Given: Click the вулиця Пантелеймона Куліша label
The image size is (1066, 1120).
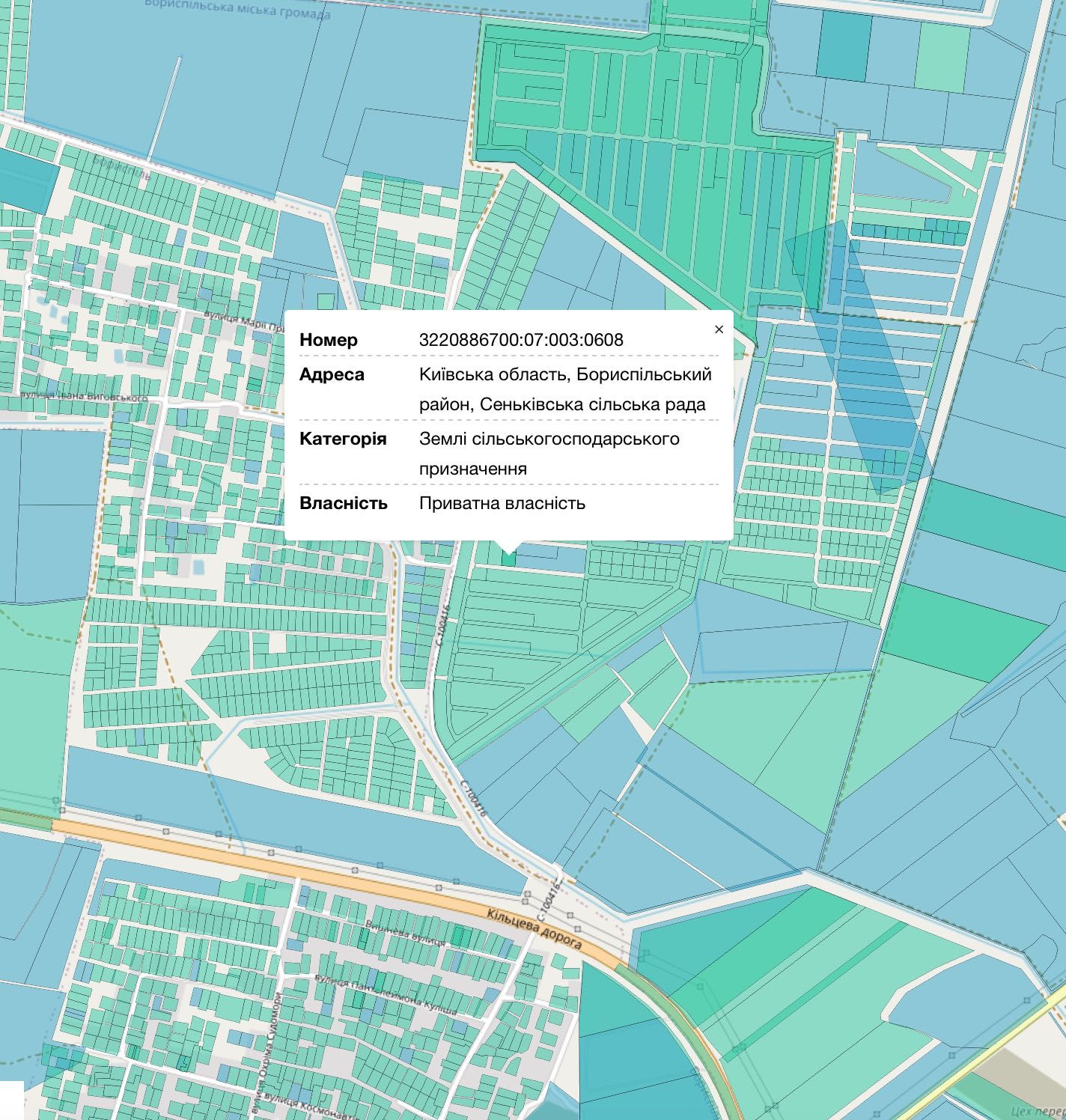Looking at the screenshot, I should click(386, 994).
